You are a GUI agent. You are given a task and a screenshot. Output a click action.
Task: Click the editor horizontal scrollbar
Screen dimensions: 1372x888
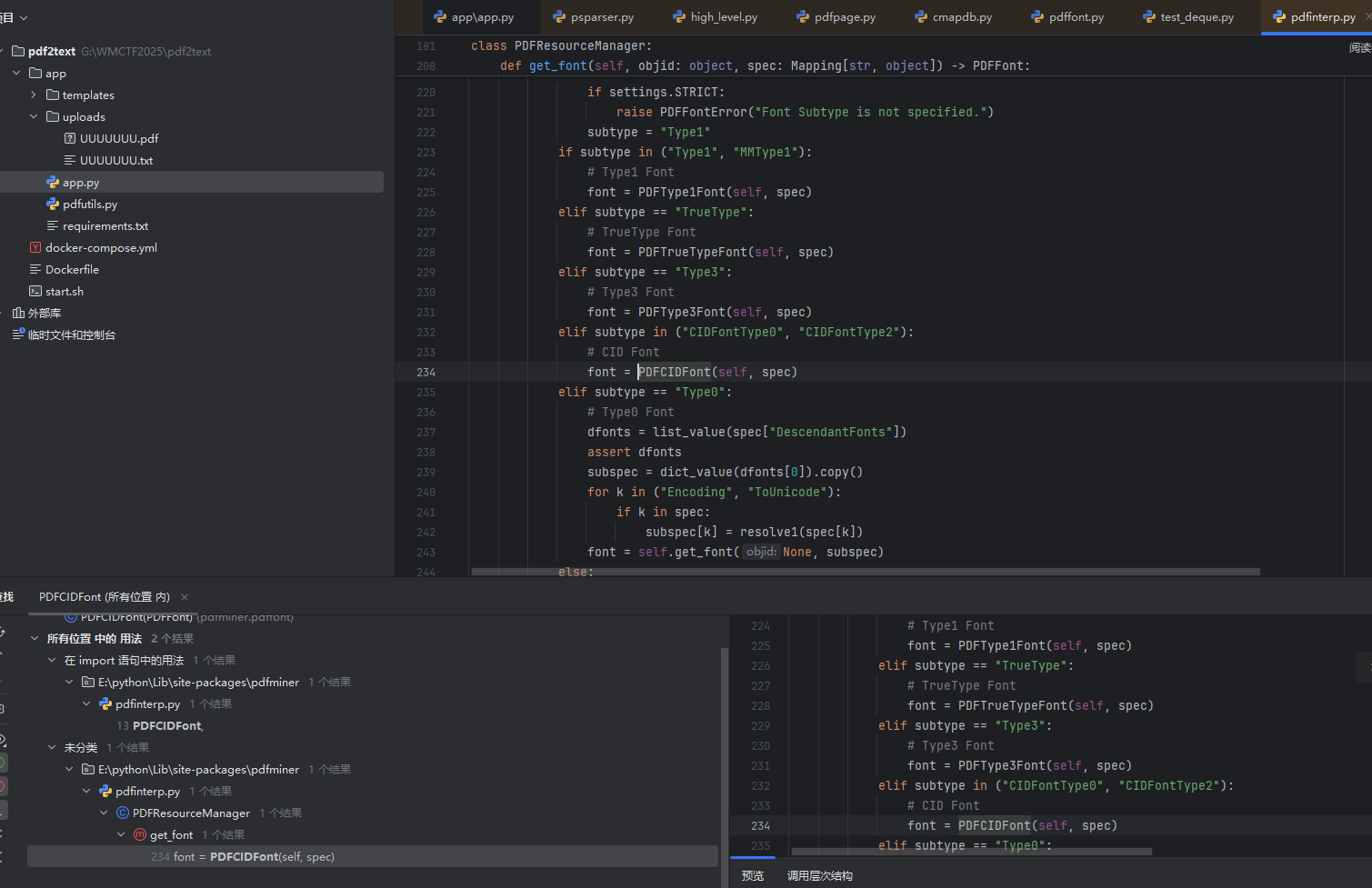[866, 573]
